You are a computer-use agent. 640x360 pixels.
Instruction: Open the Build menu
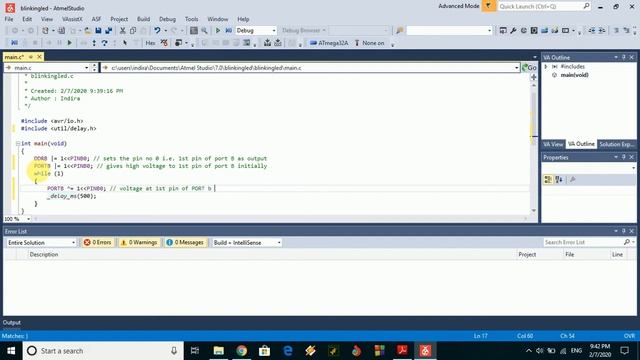click(143, 19)
